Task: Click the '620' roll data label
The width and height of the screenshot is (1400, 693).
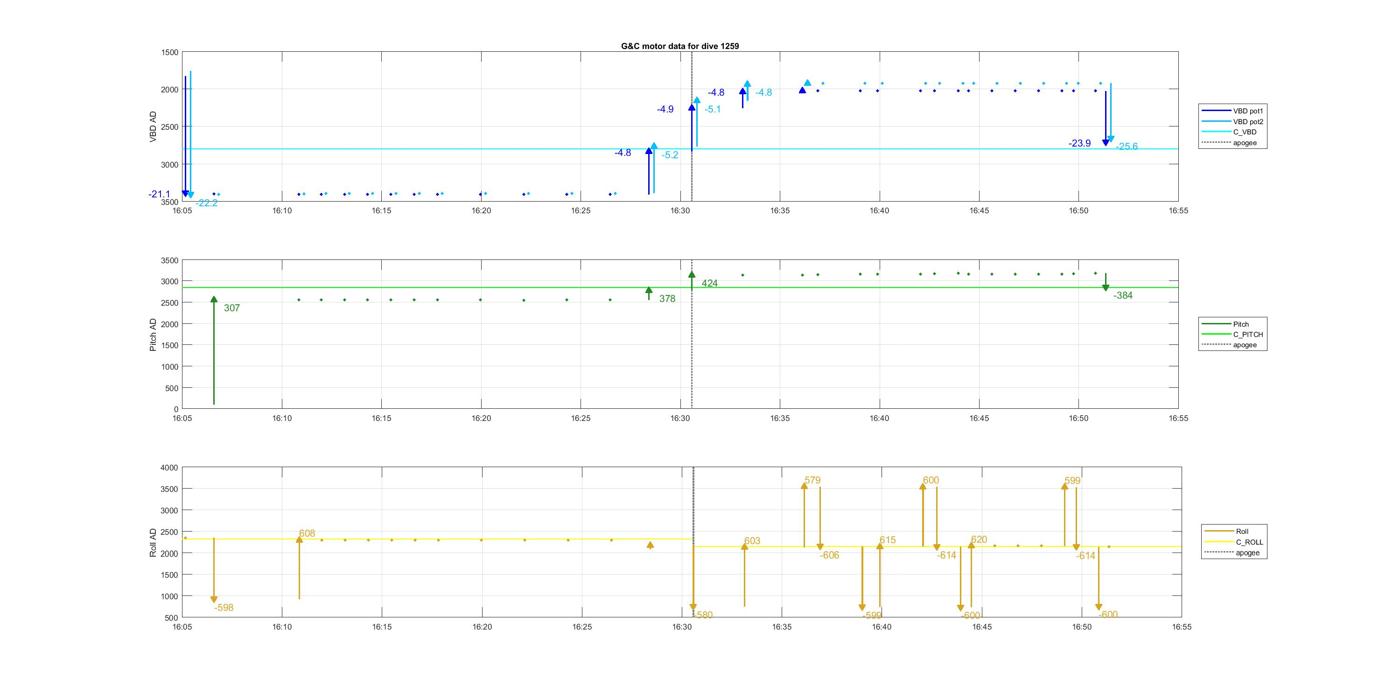Action: click(x=979, y=540)
